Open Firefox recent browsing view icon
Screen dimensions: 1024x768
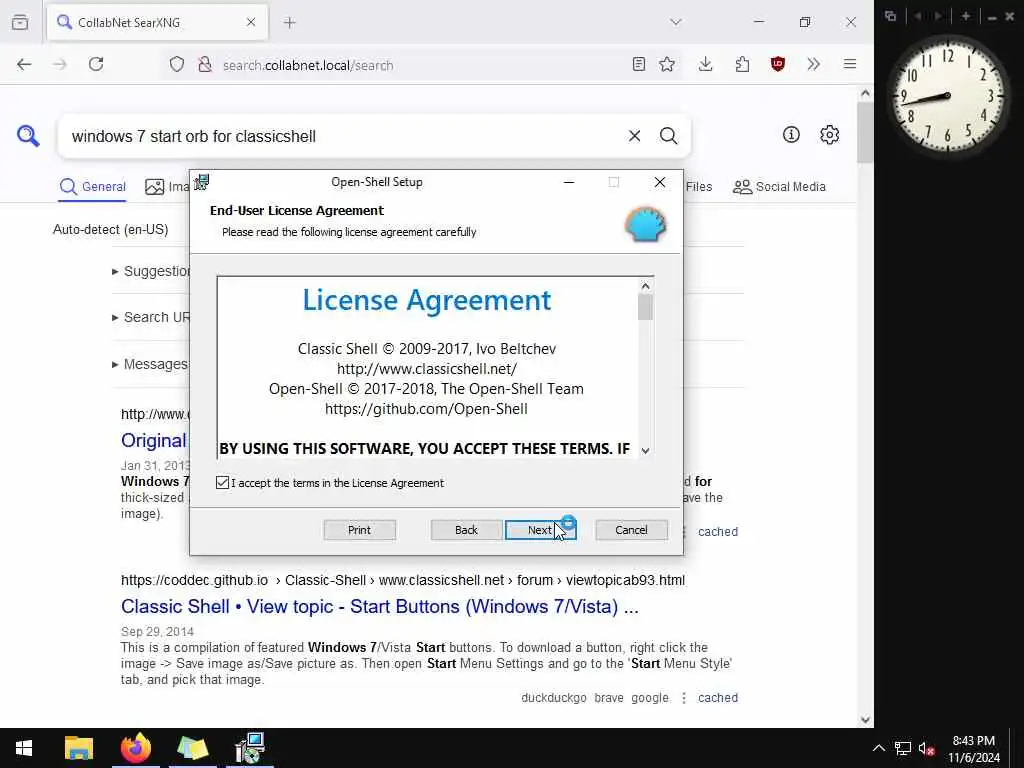[x=20, y=22]
